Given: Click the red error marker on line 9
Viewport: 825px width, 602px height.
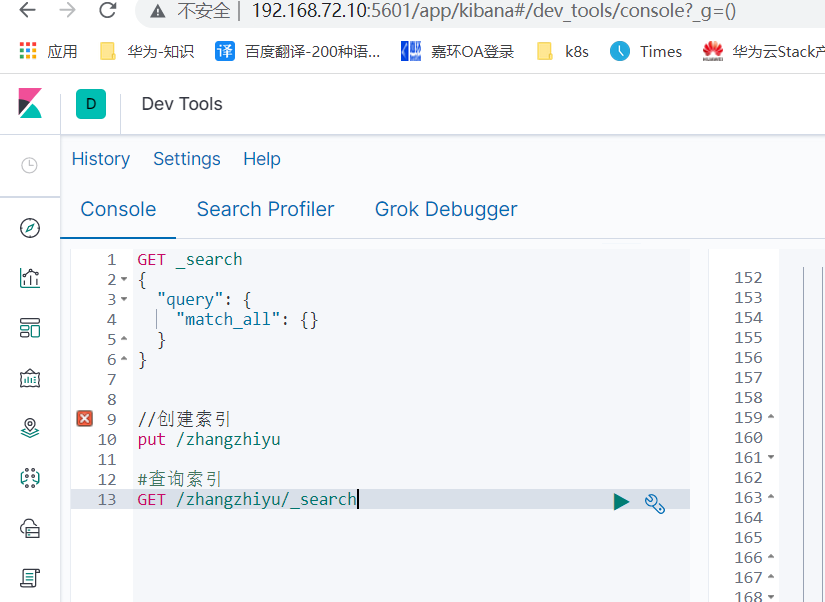Looking at the screenshot, I should [85, 418].
